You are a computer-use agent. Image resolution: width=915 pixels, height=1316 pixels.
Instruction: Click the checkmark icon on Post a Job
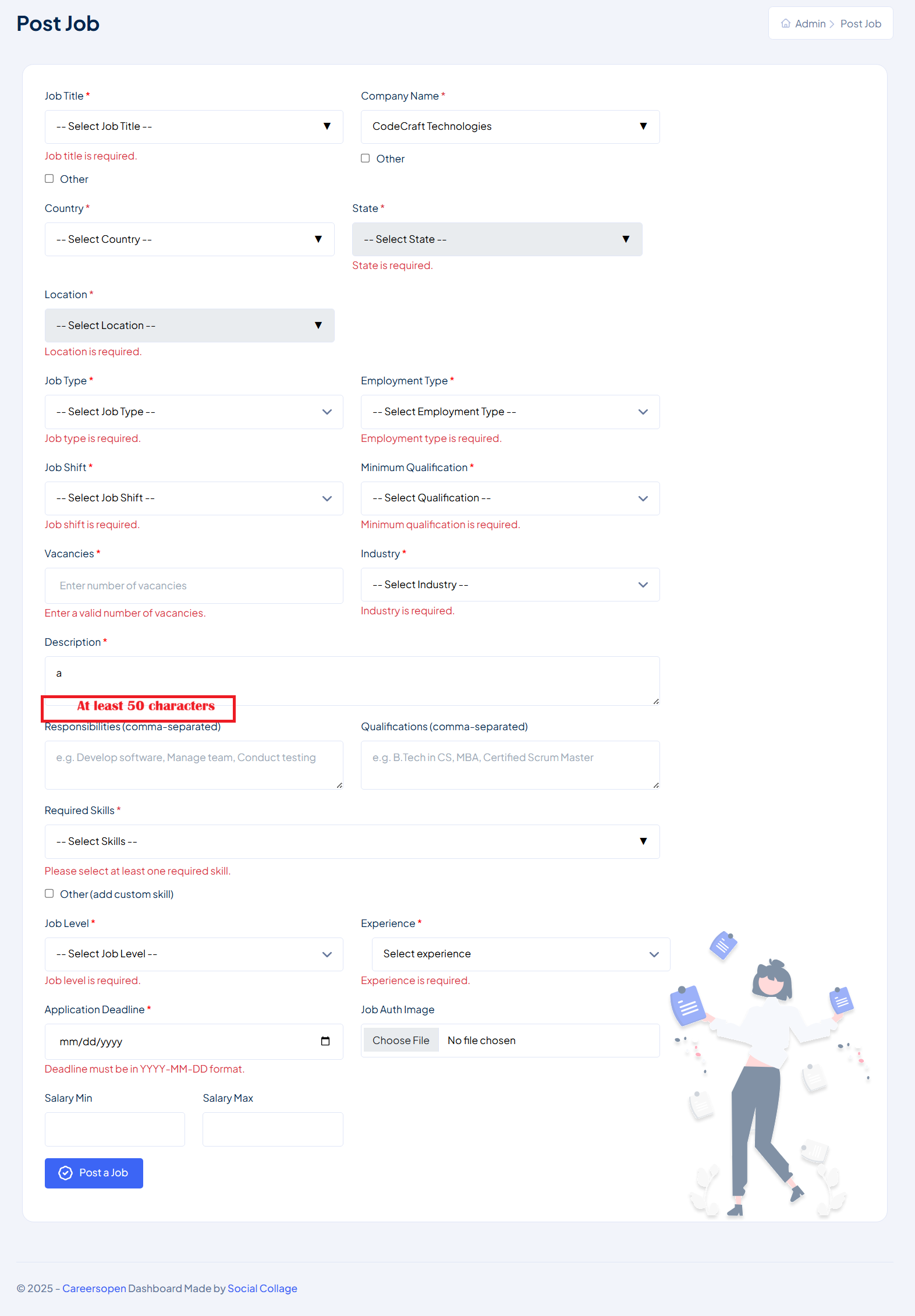(x=66, y=1173)
